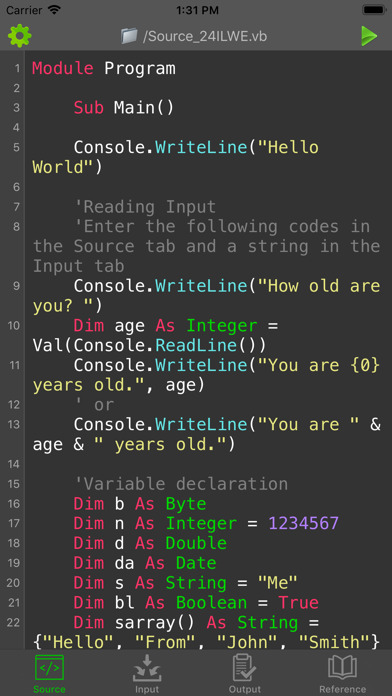The width and height of the screenshot is (392, 696).
Task: Open the Output tab
Action: pos(245,673)
